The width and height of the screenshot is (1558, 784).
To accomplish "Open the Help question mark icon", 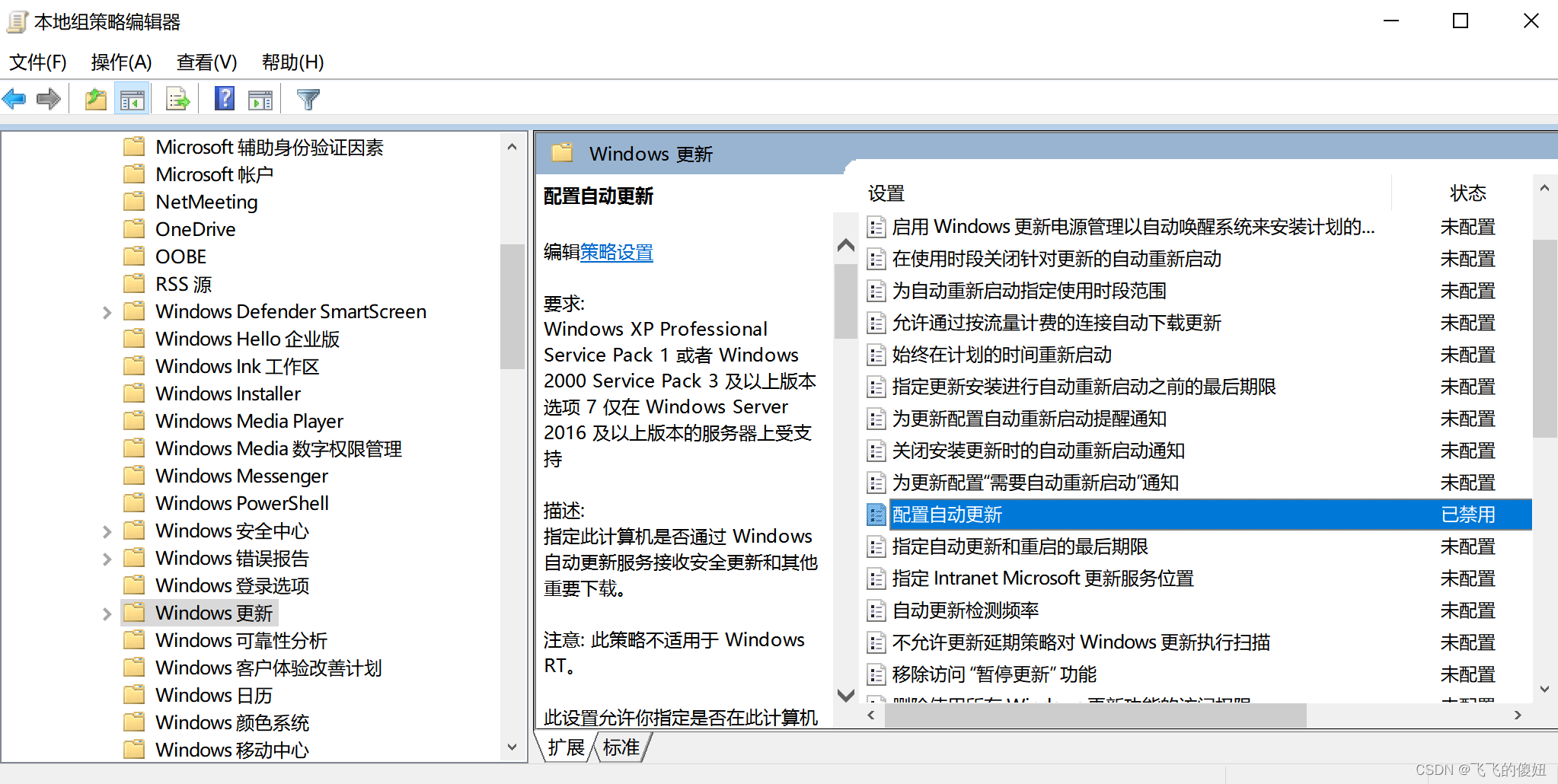I will (224, 99).
